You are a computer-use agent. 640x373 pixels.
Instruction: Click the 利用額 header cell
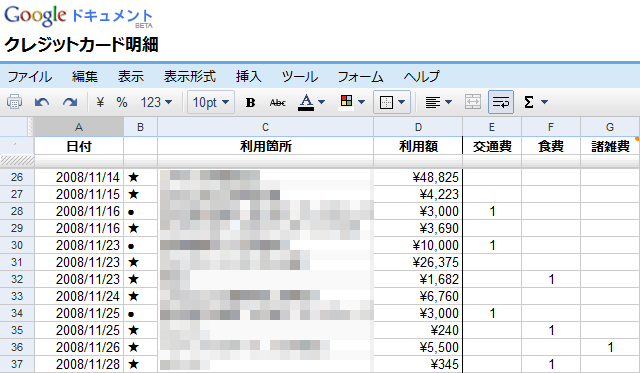click(x=418, y=146)
